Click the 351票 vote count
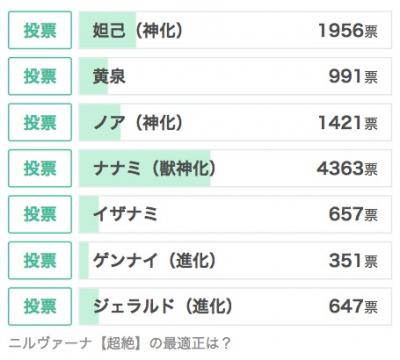Screen dimensions: 400x360 tap(353, 261)
